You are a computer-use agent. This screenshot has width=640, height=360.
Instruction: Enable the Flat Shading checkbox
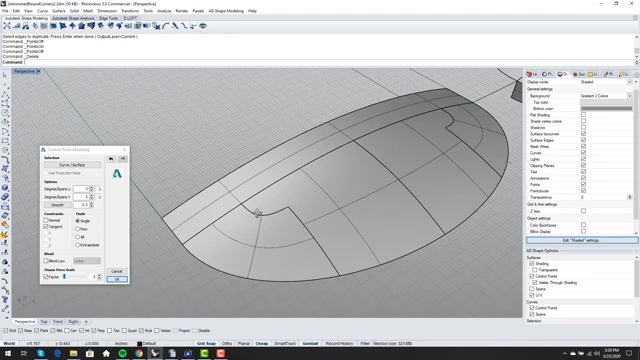click(x=583, y=115)
